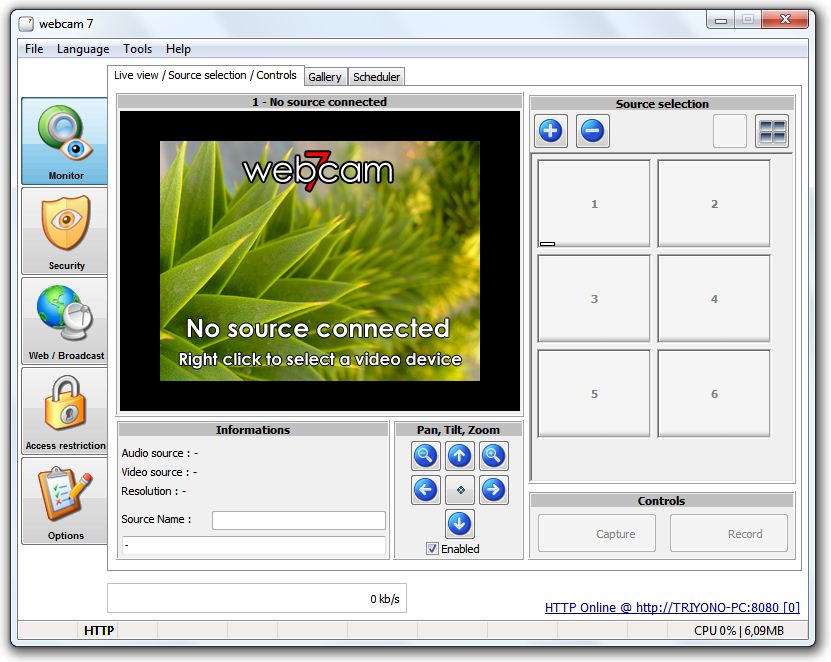Open the Language menu
The width and height of the screenshot is (831, 662).
tap(83, 49)
